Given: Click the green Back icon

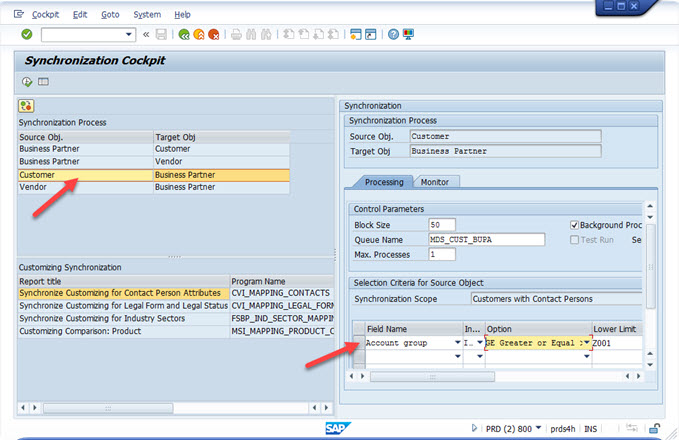Looking at the screenshot, I should click(x=184, y=34).
